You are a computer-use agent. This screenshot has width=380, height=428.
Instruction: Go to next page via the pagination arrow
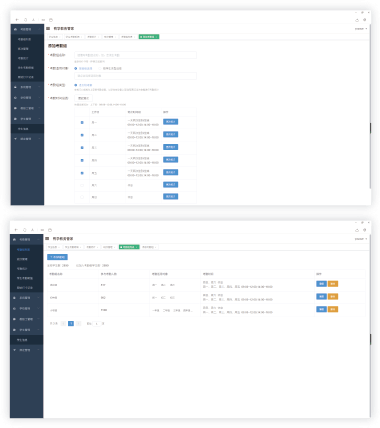click(78, 323)
